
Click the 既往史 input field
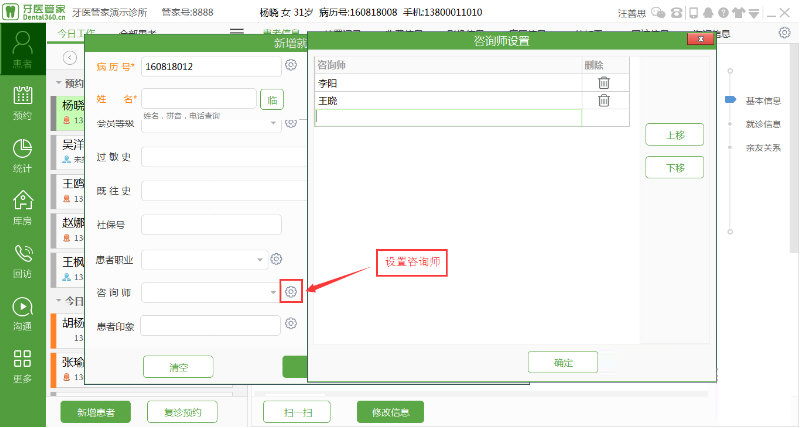(x=224, y=191)
